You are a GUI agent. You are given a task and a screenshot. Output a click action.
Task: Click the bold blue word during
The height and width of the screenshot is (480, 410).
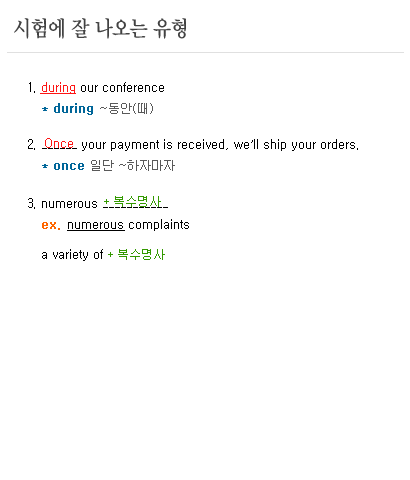pyautogui.click(x=73, y=109)
